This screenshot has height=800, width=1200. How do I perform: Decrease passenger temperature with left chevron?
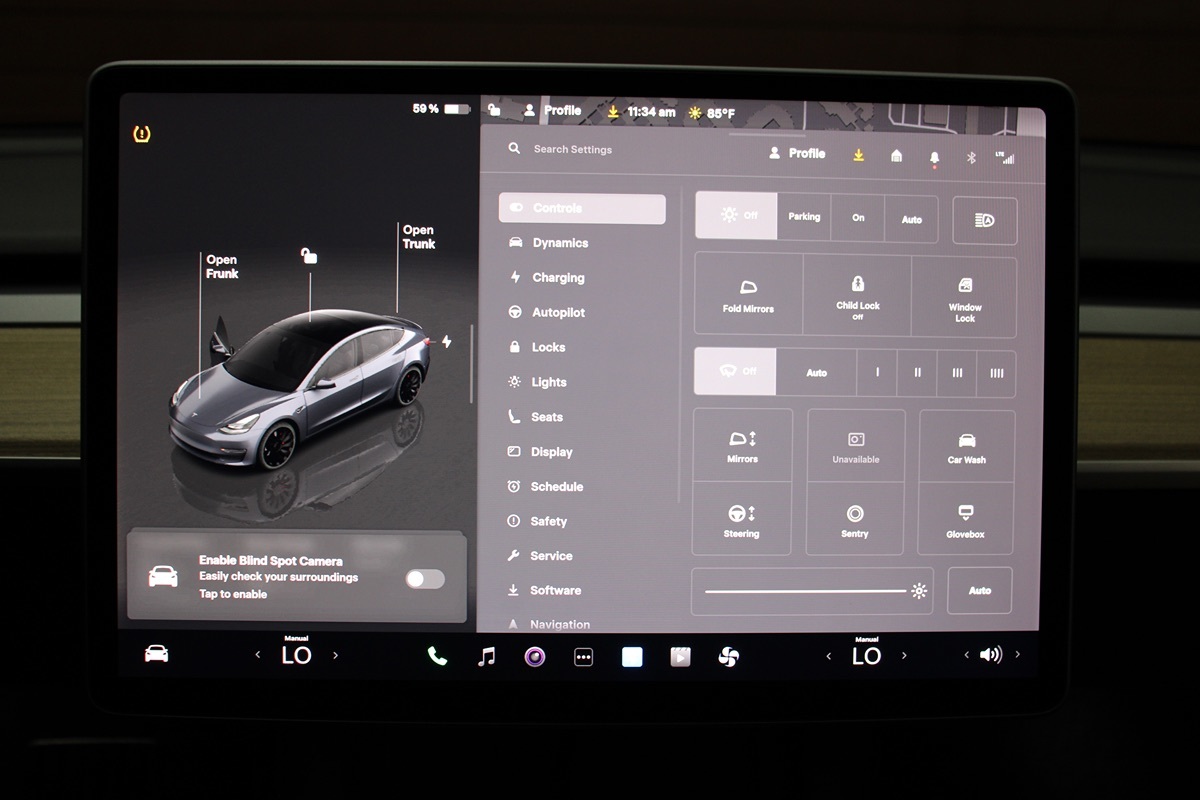click(828, 656)
